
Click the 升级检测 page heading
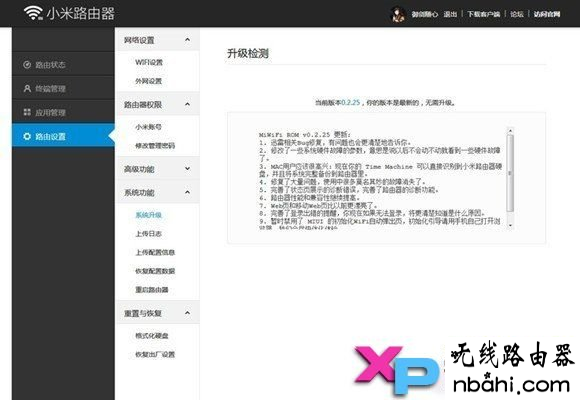(x=248, y=53)
